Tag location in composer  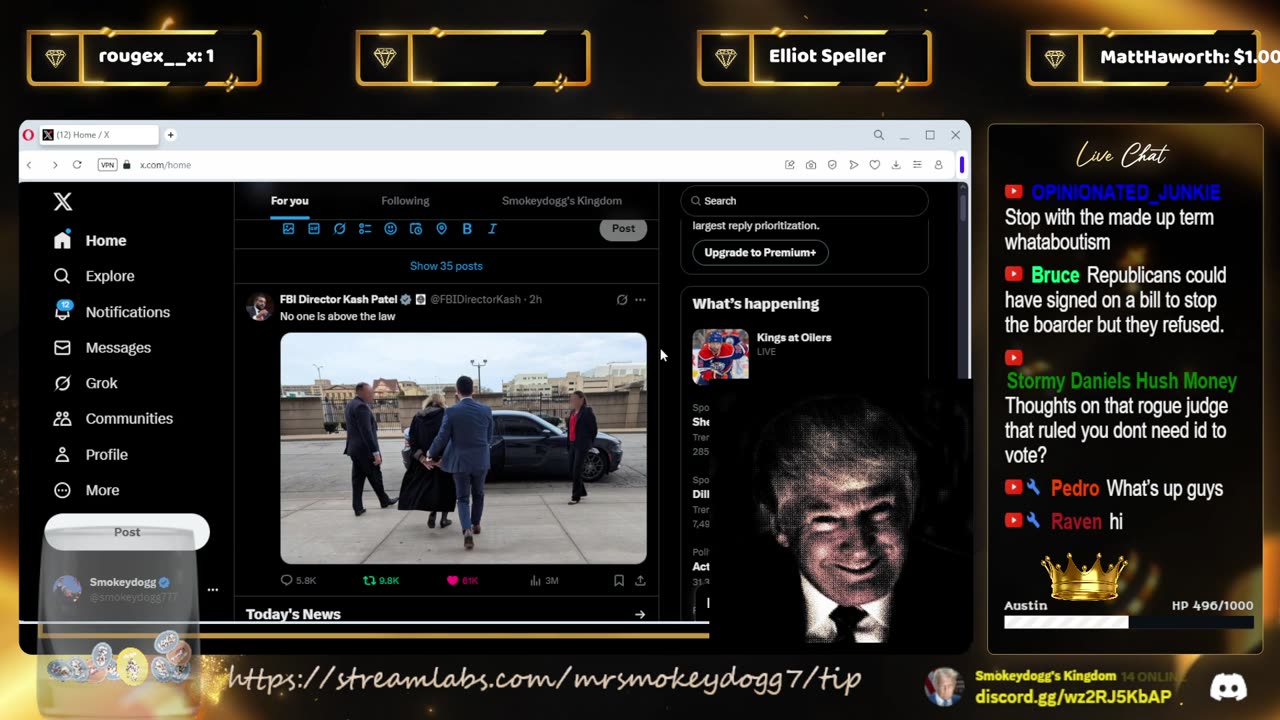[x=441, y=229]
